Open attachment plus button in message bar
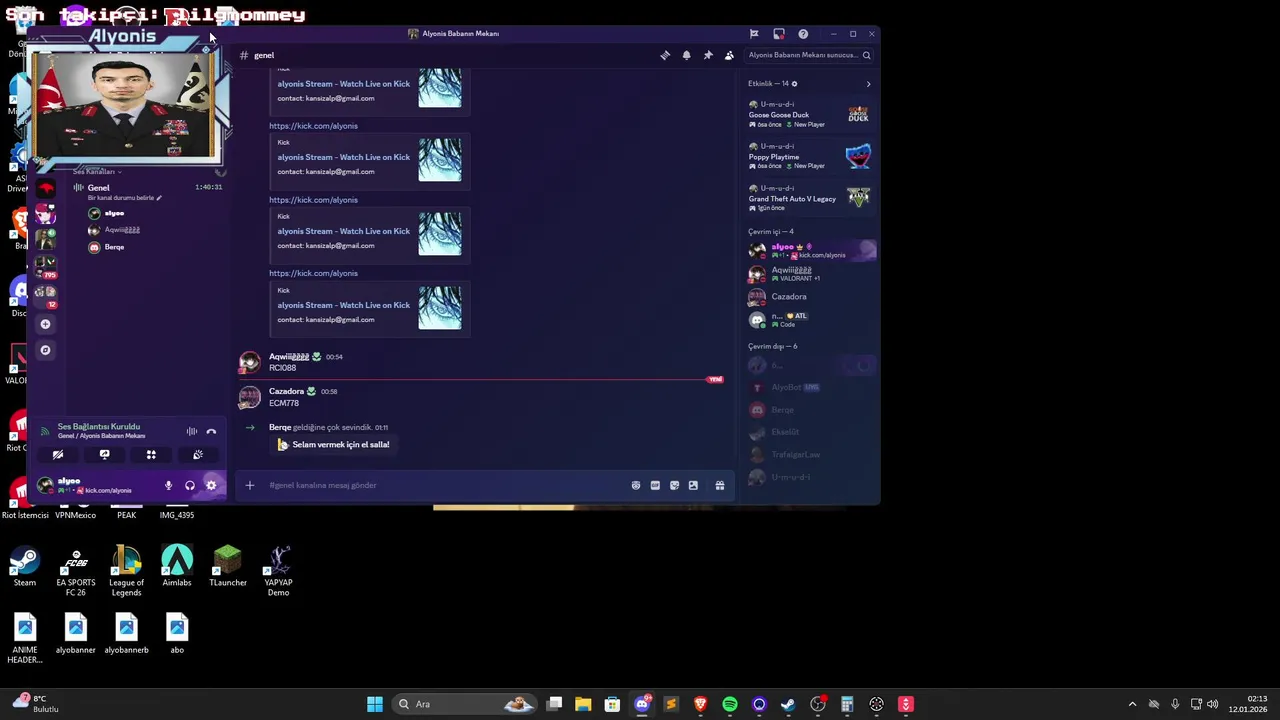 [250, 485]
